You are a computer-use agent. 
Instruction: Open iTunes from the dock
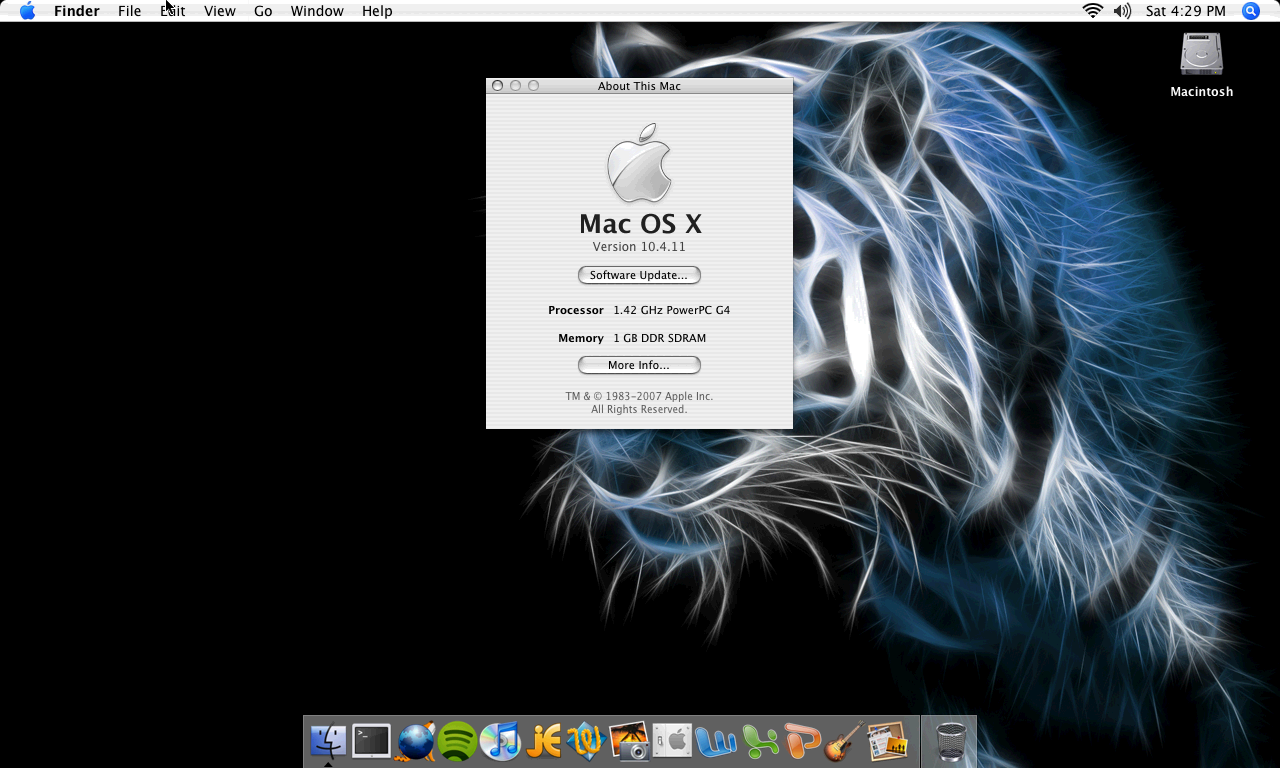tap(501, 741)
